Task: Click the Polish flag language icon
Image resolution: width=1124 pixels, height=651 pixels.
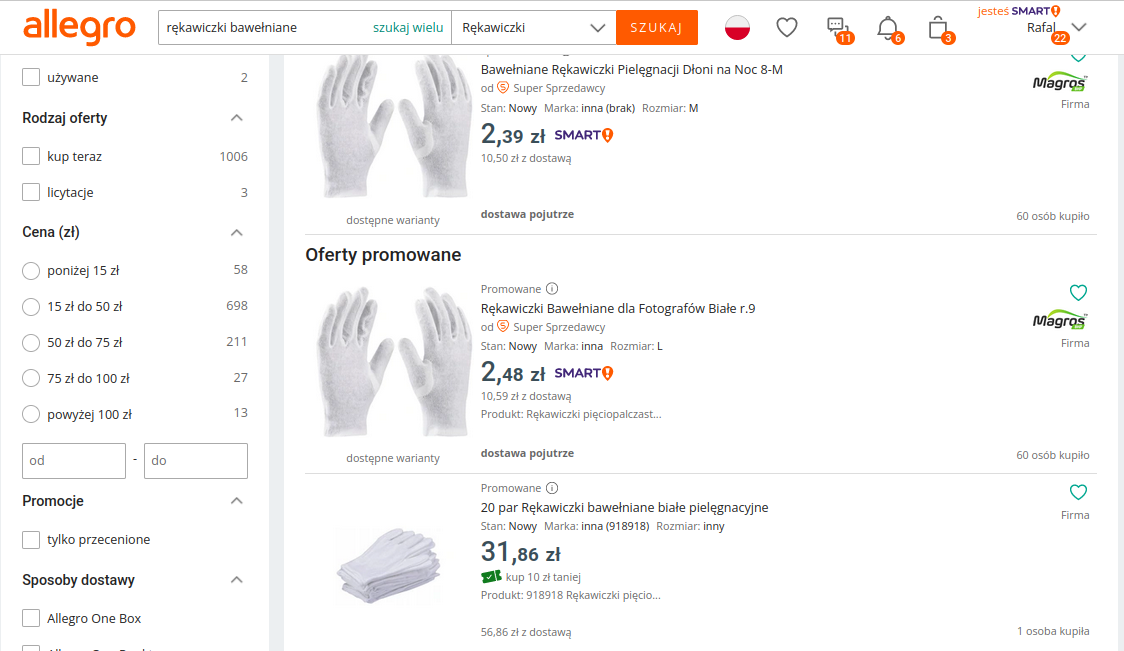Action: click(737, 28)
